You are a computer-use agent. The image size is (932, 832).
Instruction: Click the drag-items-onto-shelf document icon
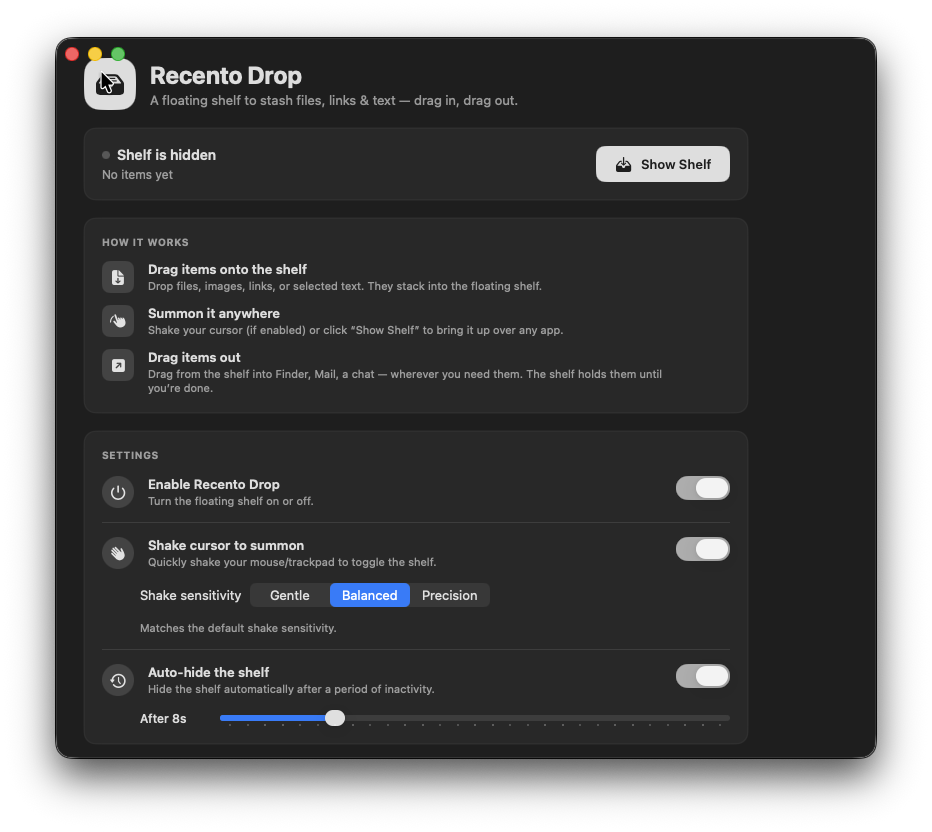pos(118,277)
